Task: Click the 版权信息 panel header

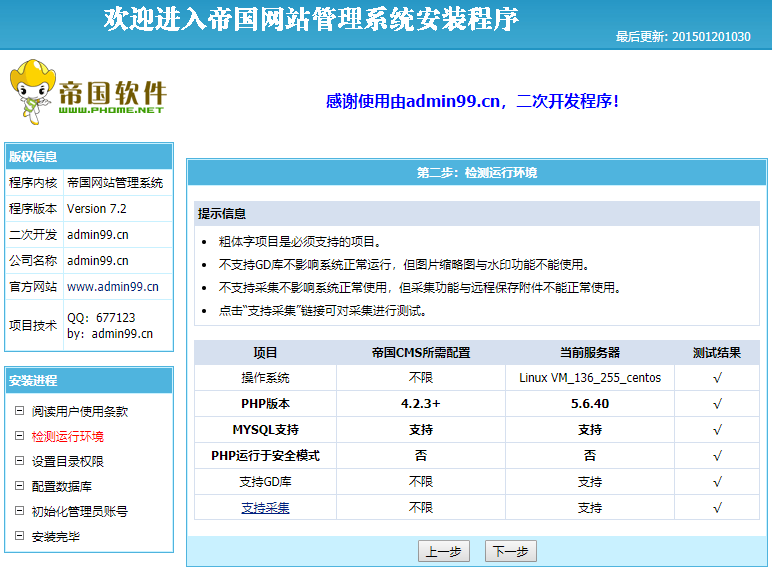Action: coord(89,157)
